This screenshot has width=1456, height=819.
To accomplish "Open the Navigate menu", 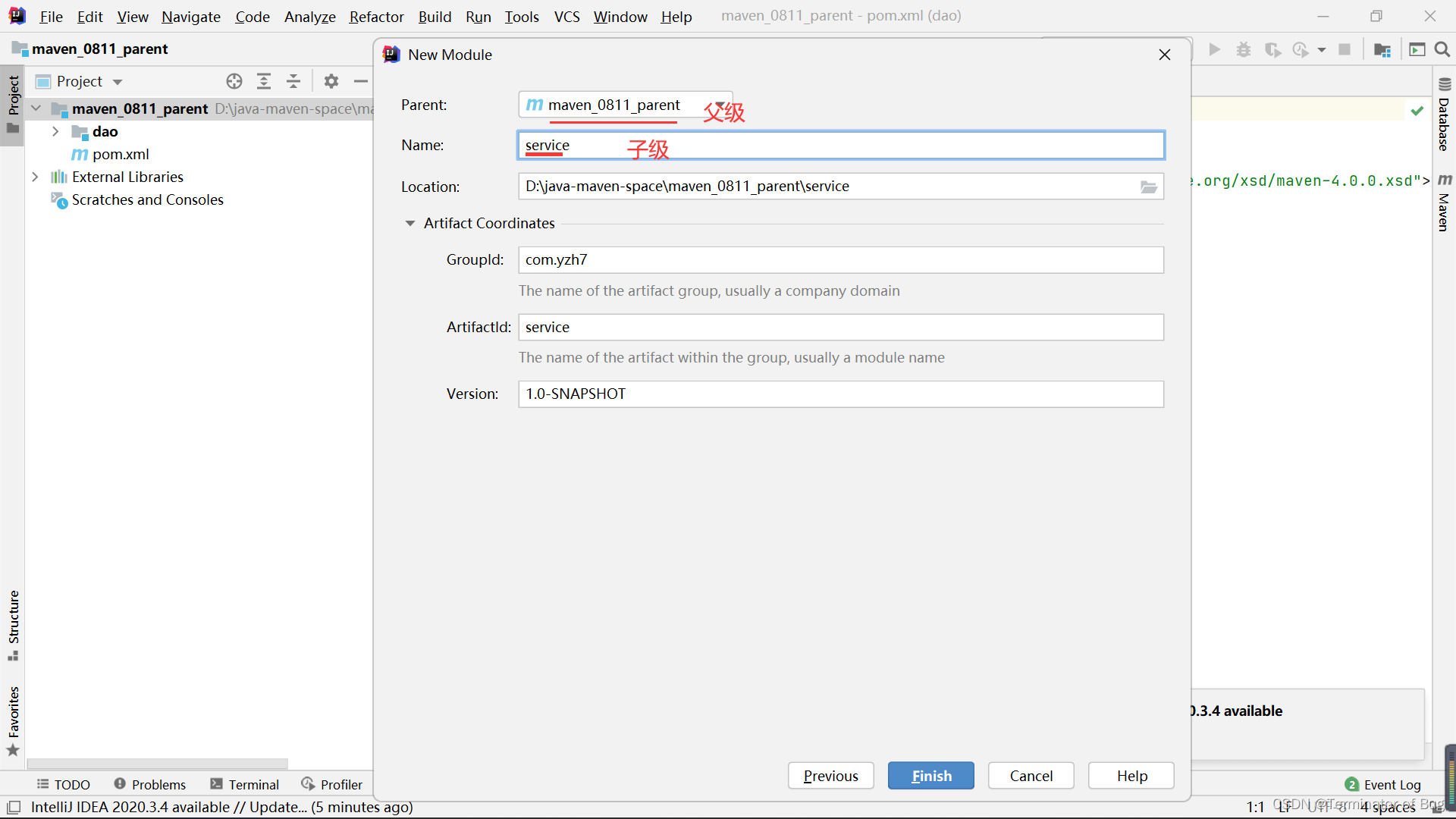I will click(x=190, y=16).
